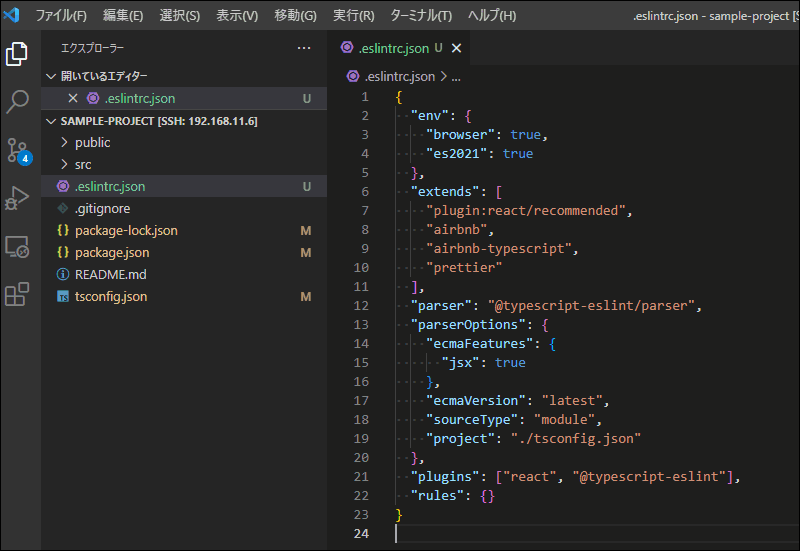The width and height of the screenshot is (800, 551).
Task: Click the package-lock.json braces icon
Action: 63,230
